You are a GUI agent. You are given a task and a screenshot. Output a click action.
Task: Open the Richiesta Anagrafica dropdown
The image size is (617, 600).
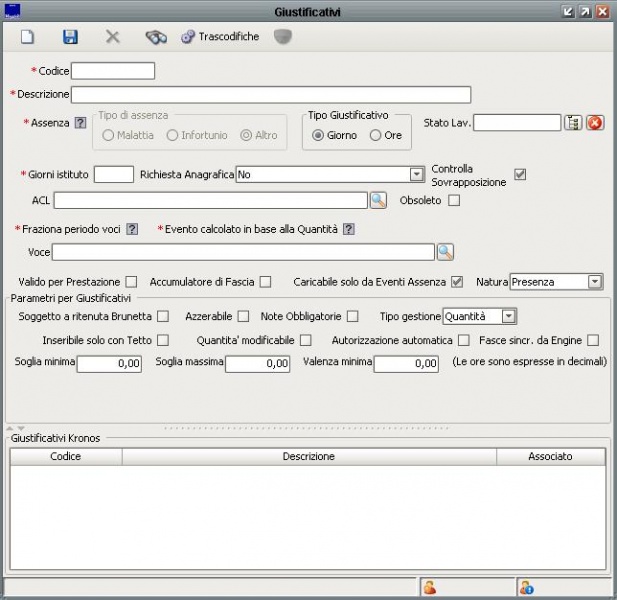417,175
